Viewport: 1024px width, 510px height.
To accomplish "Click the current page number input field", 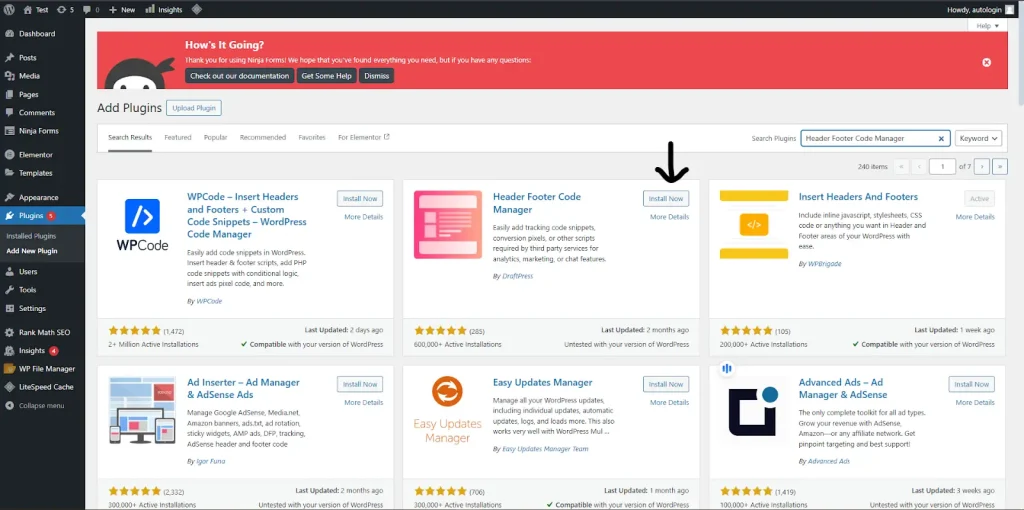I will [942, 167].
